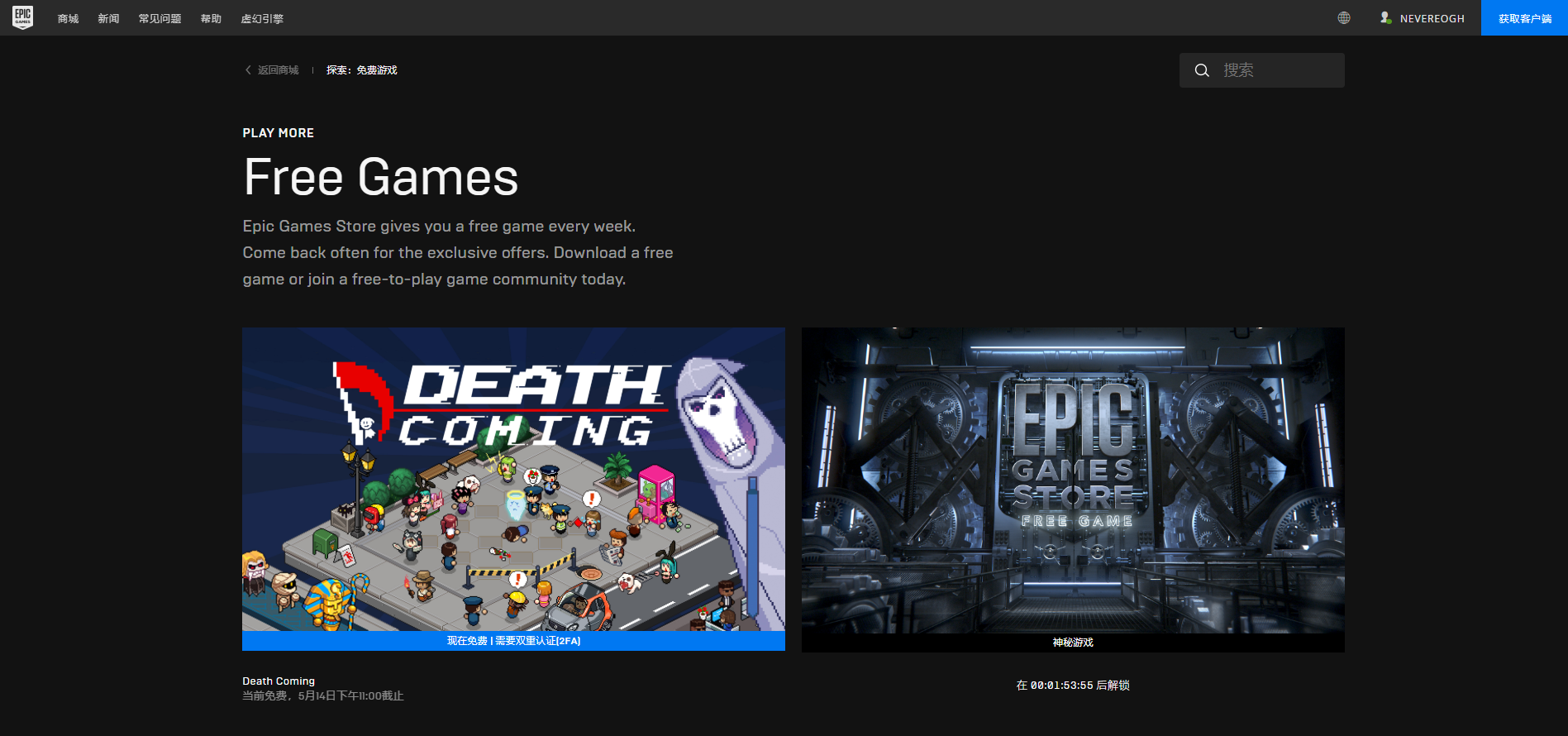Screen dimensions: 1568x736
Task: Click the user avatar icon beside NEVEREOGH
Action: 1385,17
